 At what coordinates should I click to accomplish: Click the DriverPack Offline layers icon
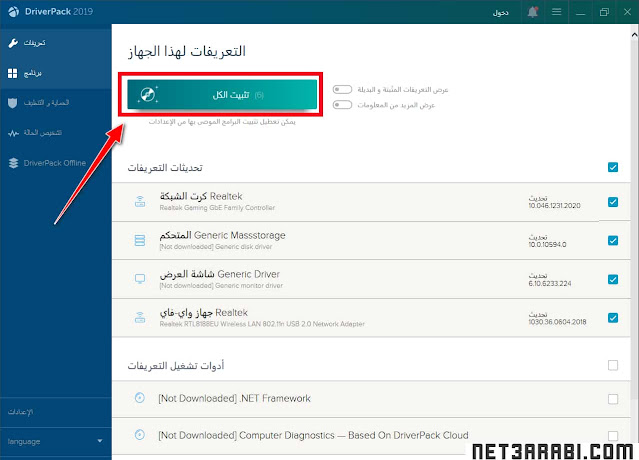click(x=13, y=163)
